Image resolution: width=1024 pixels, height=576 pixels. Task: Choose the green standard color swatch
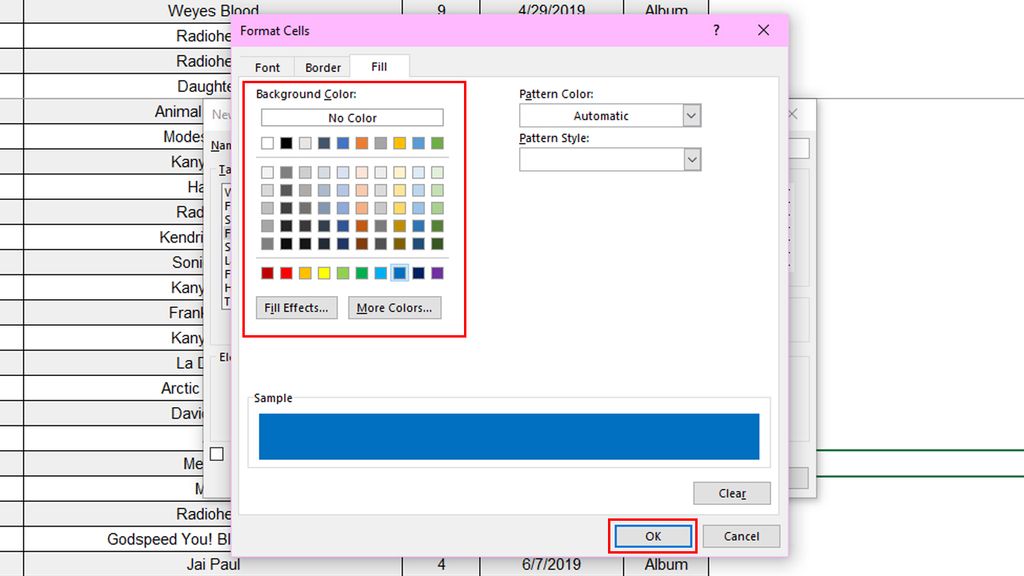[363, 272]
